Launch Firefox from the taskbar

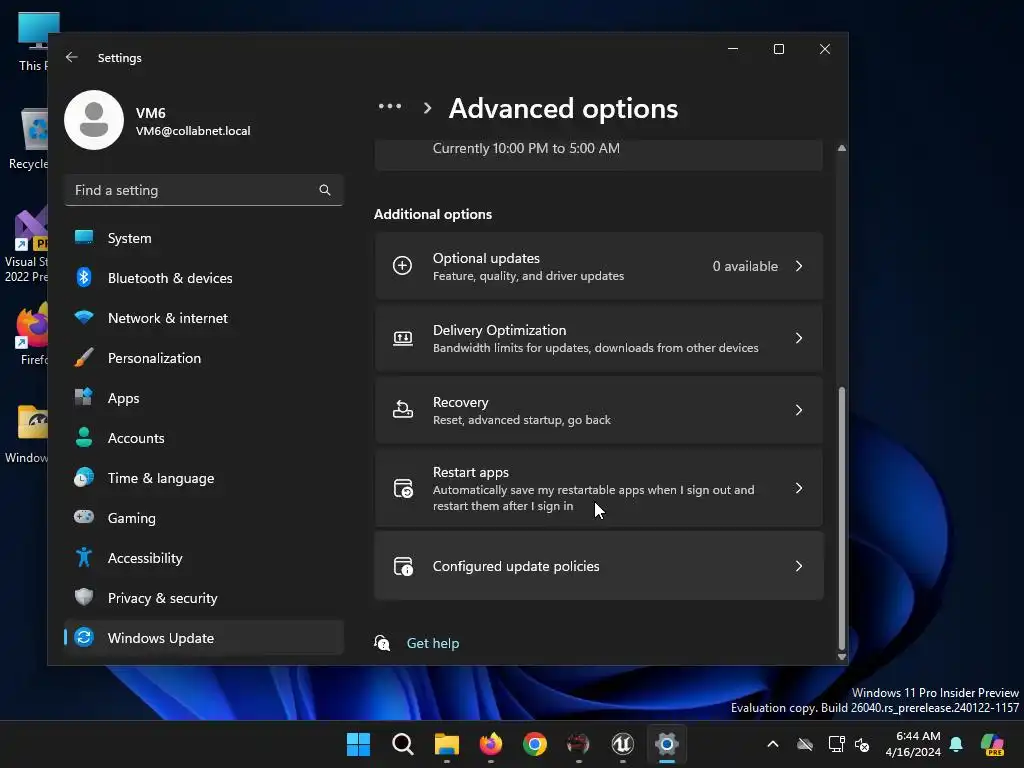[x=491, y=744]
